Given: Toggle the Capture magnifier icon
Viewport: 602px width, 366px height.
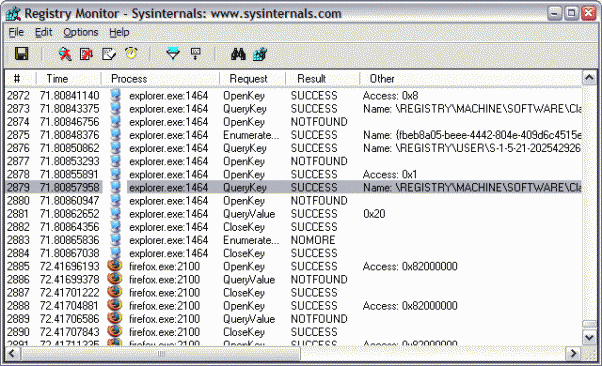Looking at the screenshot, I should (x=65, y=54).
